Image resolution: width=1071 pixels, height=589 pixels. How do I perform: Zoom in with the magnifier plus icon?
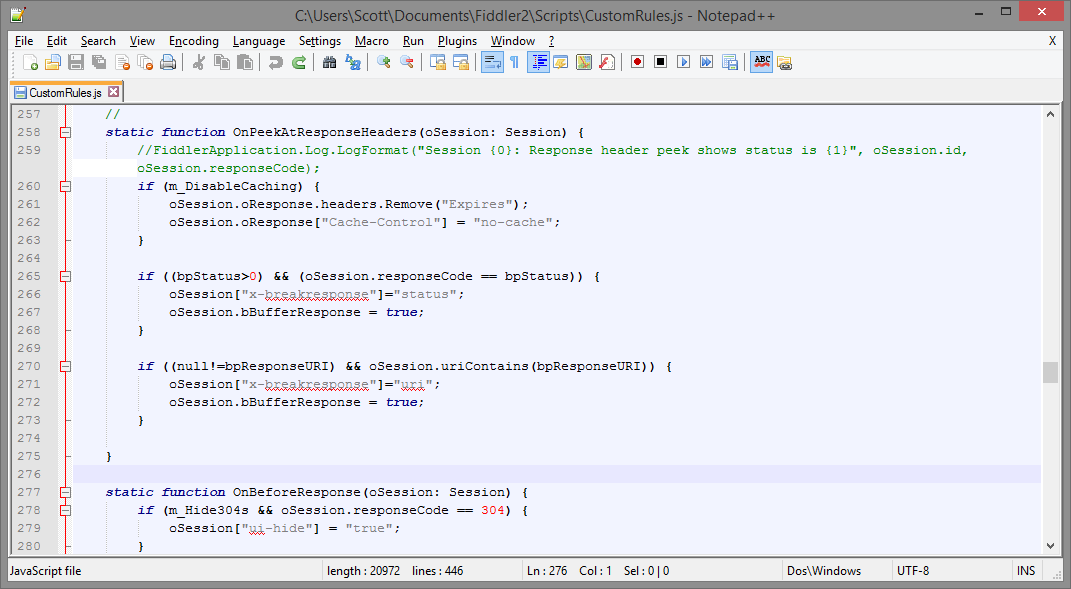point(383,63)
